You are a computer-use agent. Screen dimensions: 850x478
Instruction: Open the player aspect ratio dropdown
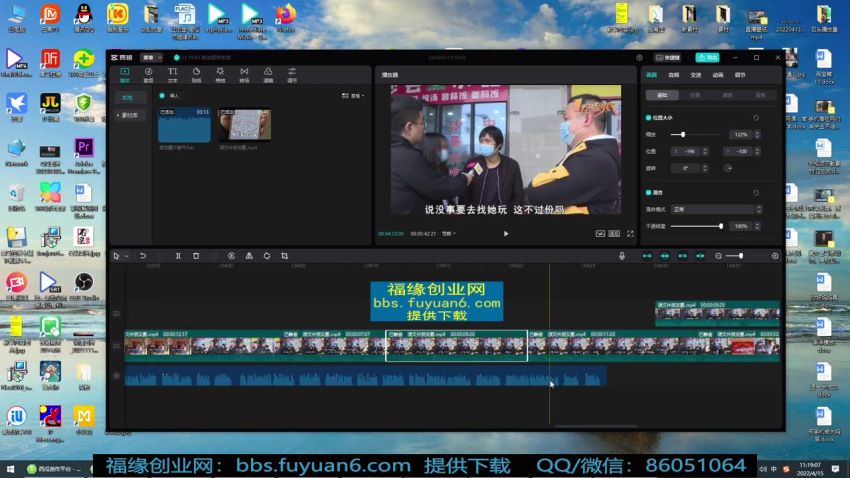[x=449, y=234]
